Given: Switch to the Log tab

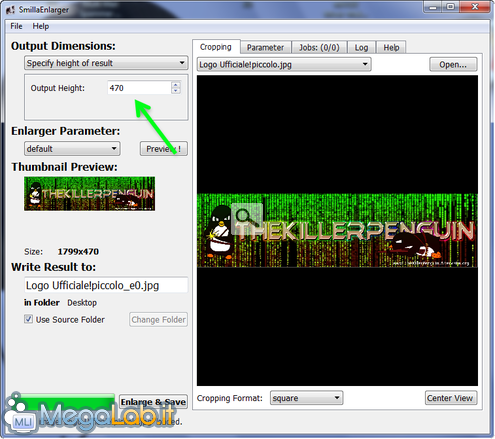Looking at the screenshot, I should (x=361, y=47).
